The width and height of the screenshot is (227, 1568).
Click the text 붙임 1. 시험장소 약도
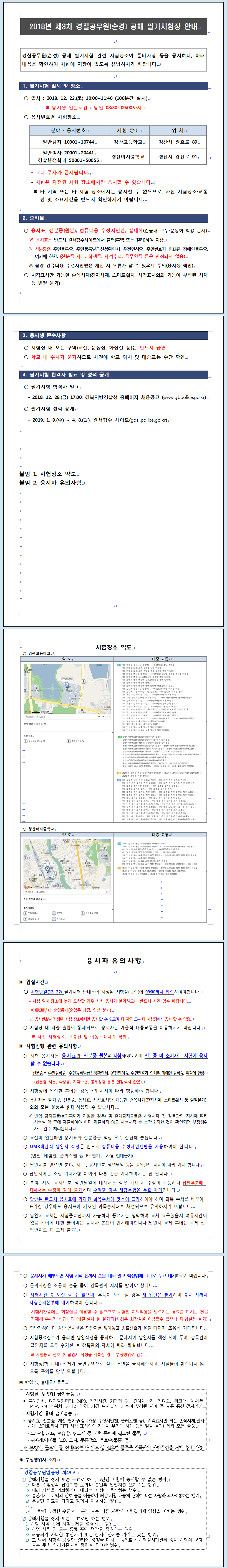coord(48,474)
